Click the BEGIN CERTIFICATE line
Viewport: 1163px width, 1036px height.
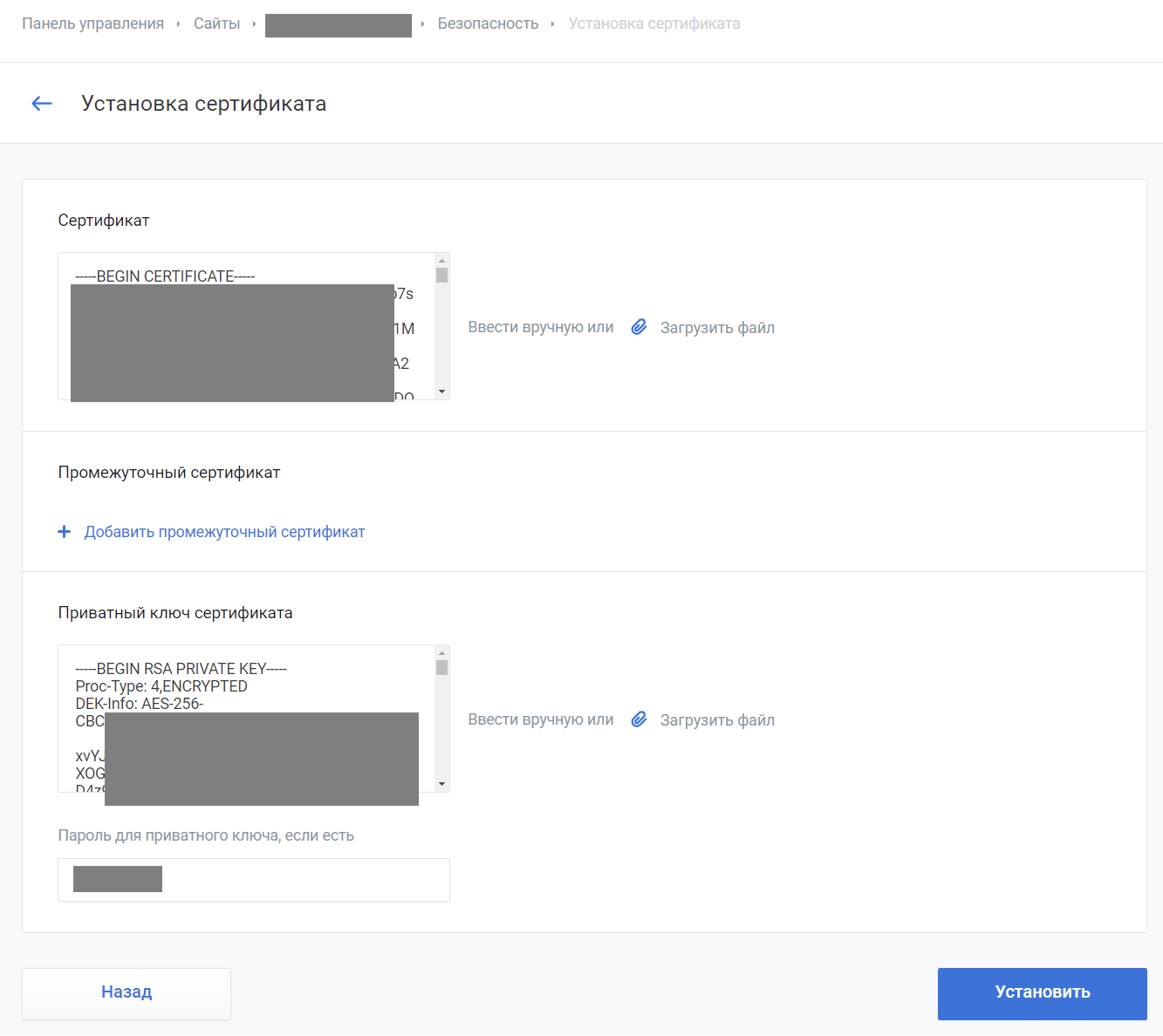(x=166, y=276)
